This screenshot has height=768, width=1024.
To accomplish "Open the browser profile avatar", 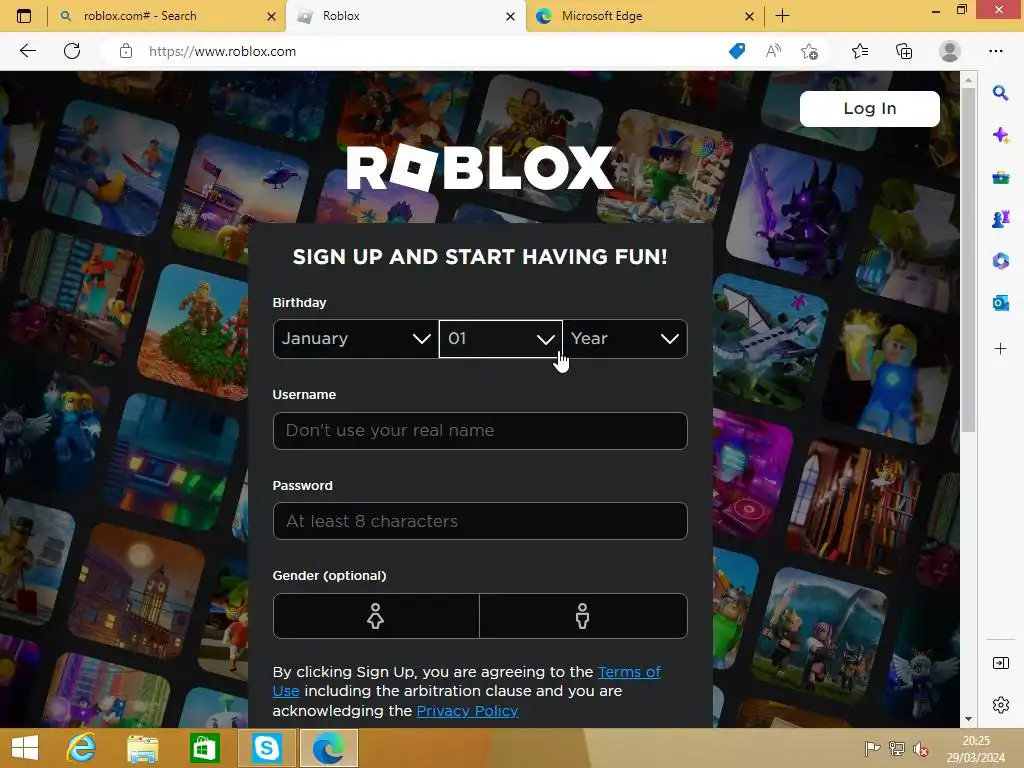I will (950, 51).
